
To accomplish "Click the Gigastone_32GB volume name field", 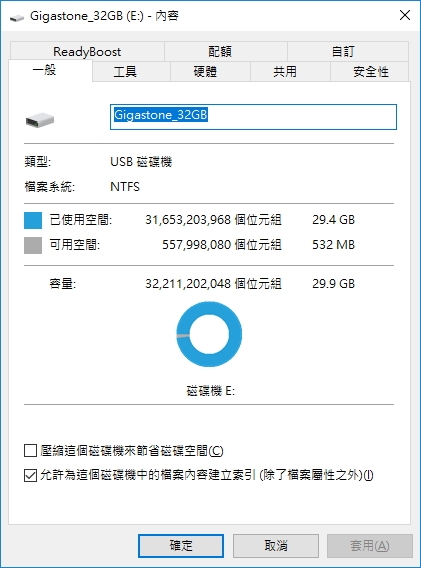I will (x=253, y=117).
